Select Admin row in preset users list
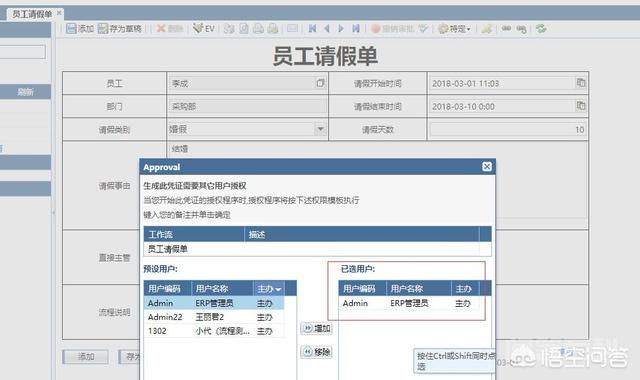This screenshot has height=380, width=640. [214, 303]
